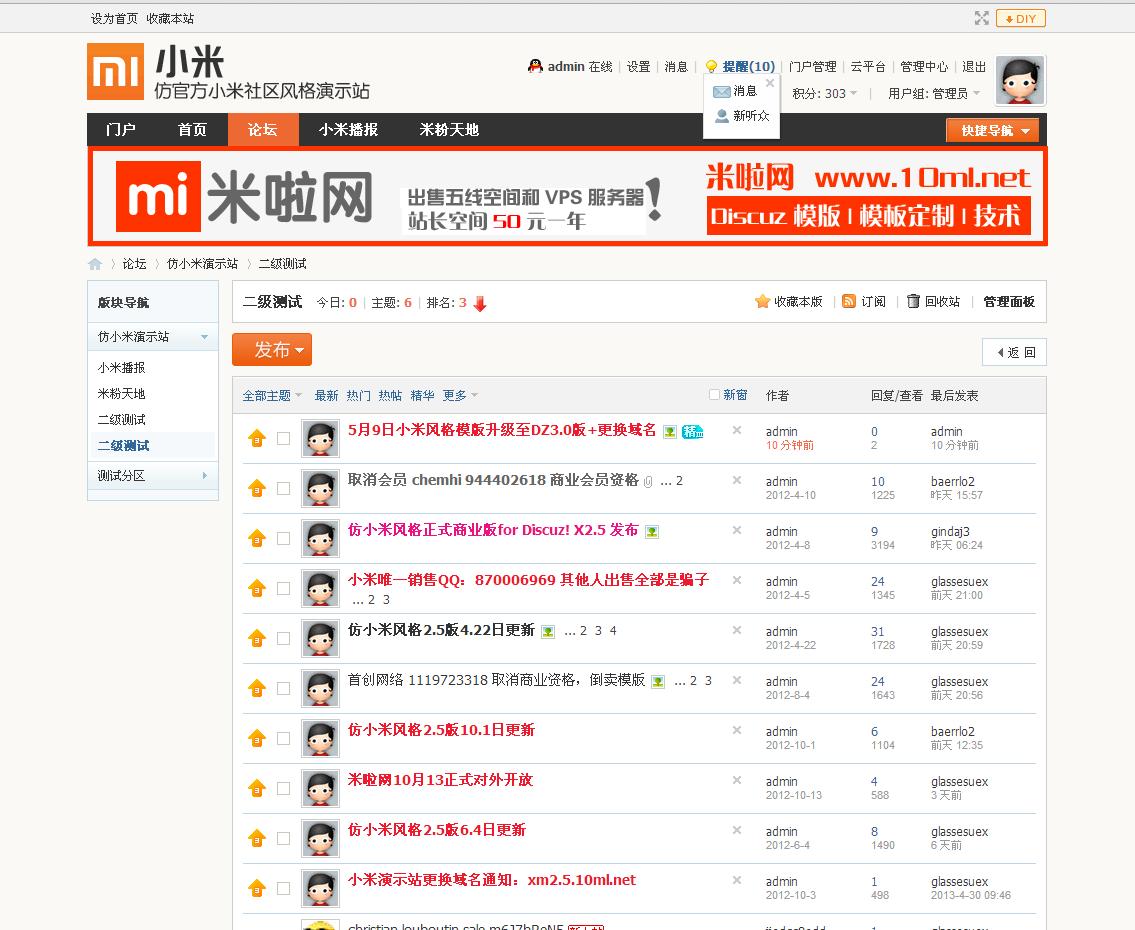Click X icon on 5月9日 thread row
The image size is (1135, 930).
tap(737, 430)
